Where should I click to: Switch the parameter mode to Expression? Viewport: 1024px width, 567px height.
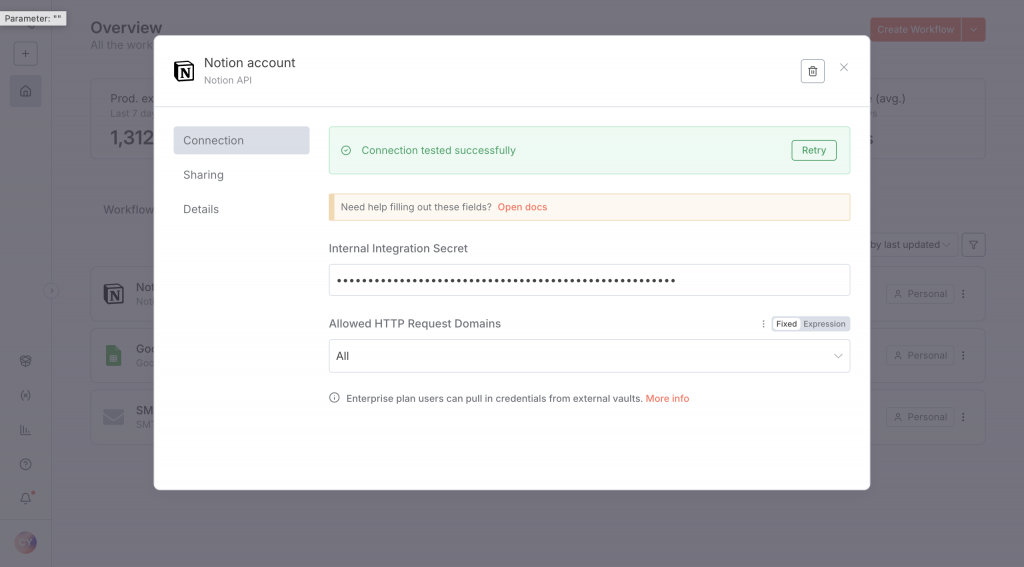[824, 324]
